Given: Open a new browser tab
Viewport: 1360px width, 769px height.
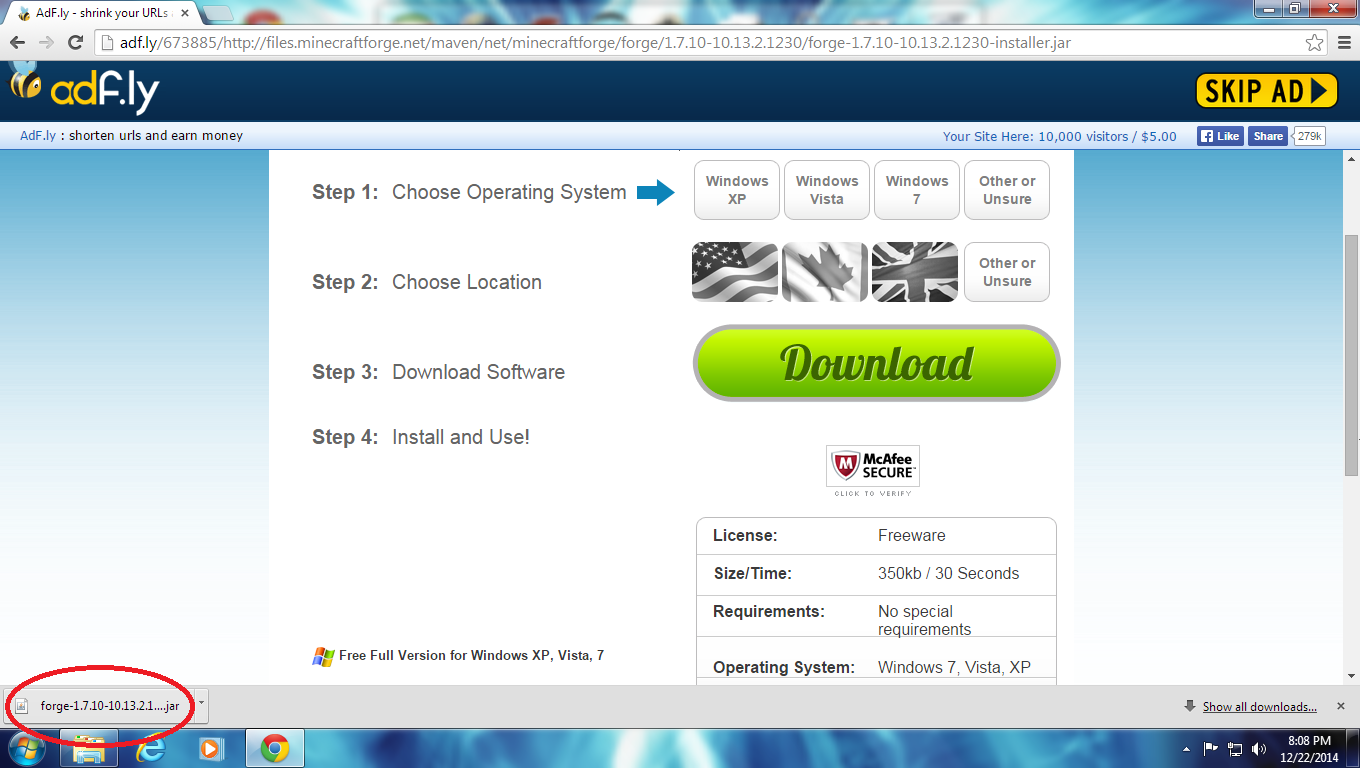Looking at the screenshot, I should [217, 13].
